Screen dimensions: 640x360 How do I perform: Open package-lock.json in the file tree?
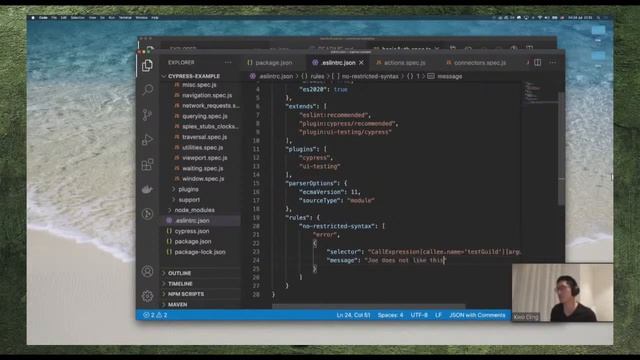pyautogui.click(x=200, y=252)
